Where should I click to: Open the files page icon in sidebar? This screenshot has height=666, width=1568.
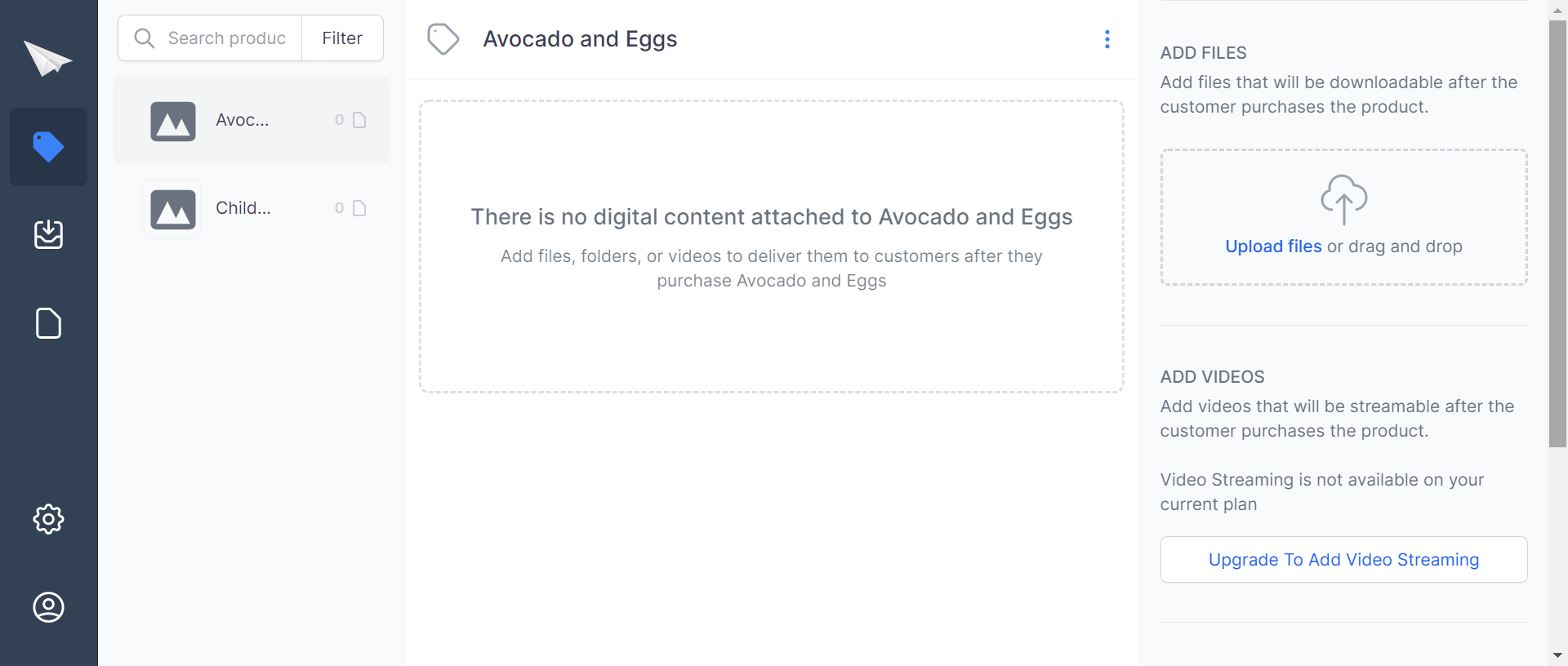coord(48,323)
